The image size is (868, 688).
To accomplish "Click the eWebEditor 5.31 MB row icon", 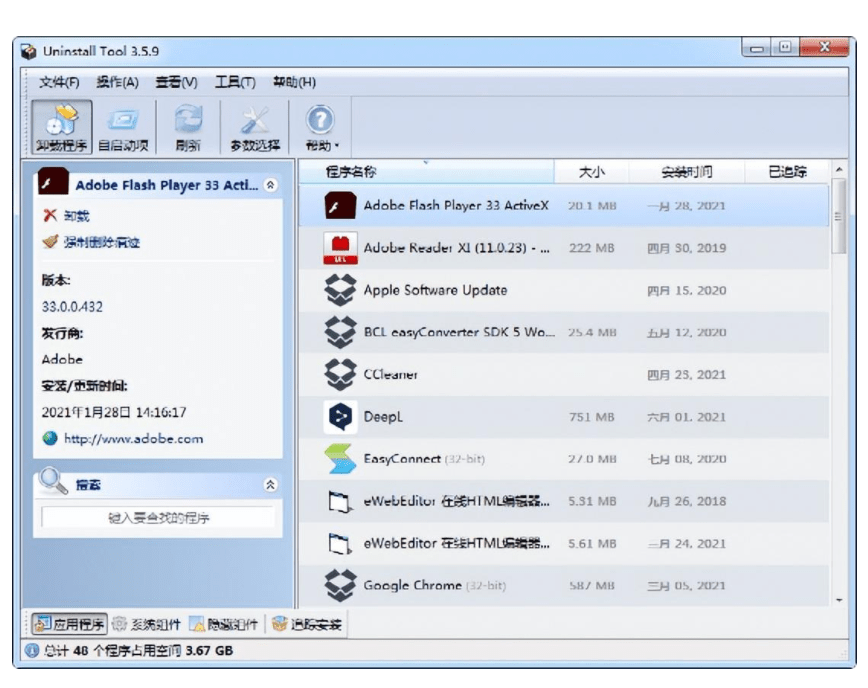I will [339, 501].
